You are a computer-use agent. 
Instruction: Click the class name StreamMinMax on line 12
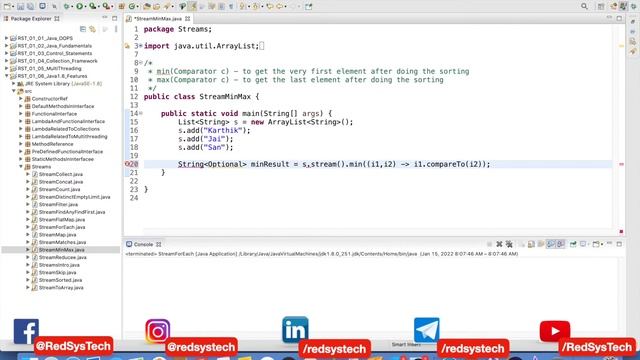(x=225, y=97)
